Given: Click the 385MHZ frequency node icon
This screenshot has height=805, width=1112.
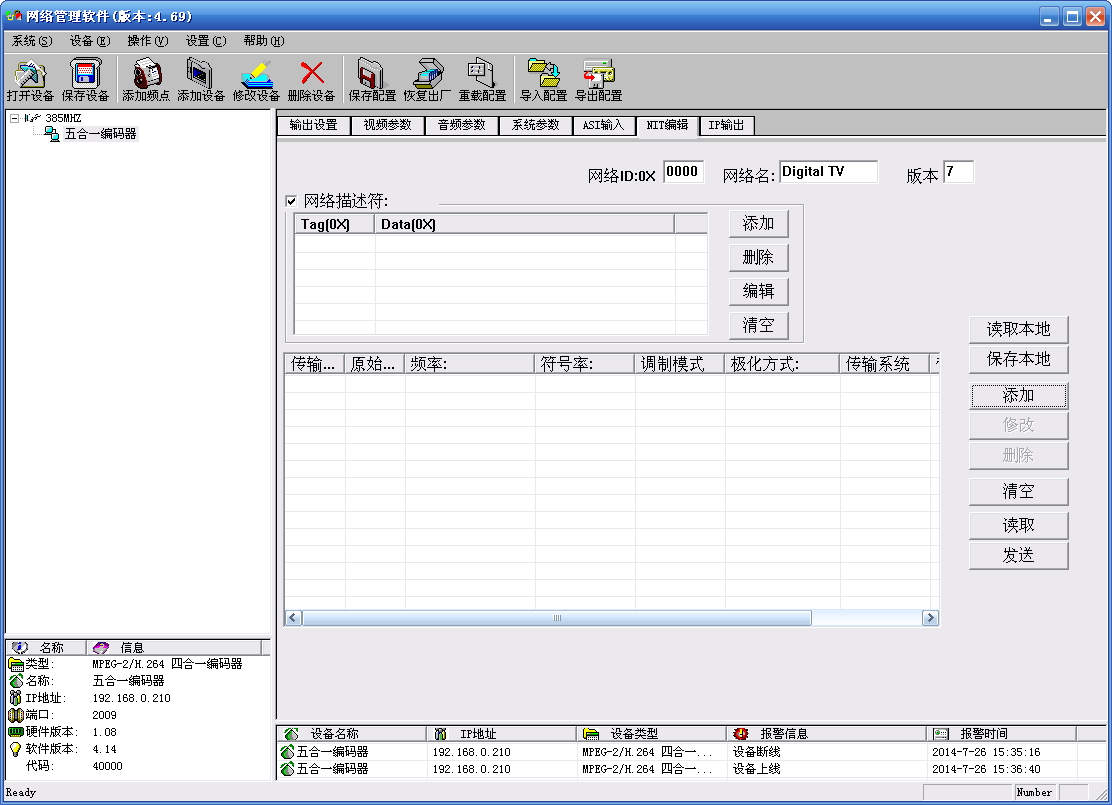Looking at the screenshot, I should click(33, 118).
